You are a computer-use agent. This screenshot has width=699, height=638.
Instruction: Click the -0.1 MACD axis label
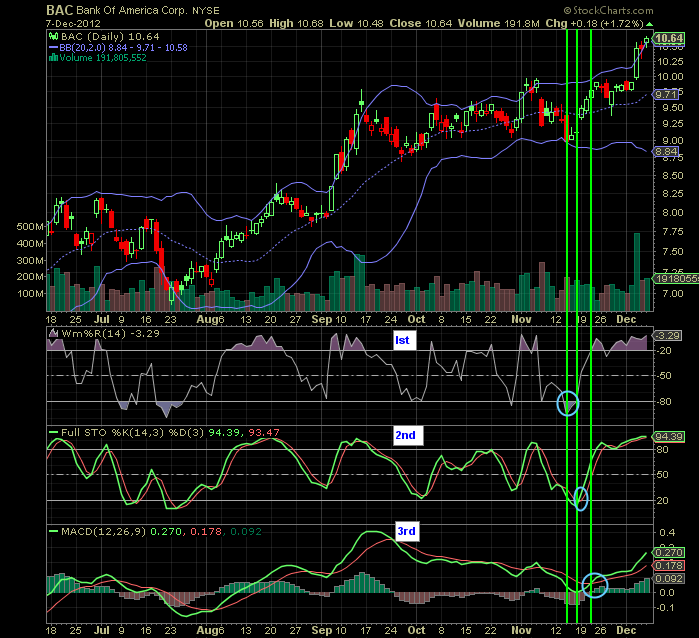[x=664, y=608]
